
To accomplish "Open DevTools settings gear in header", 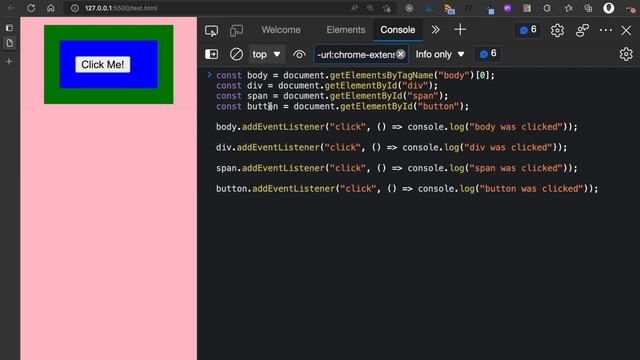I will pyautogui.click(x=557, y=30).
